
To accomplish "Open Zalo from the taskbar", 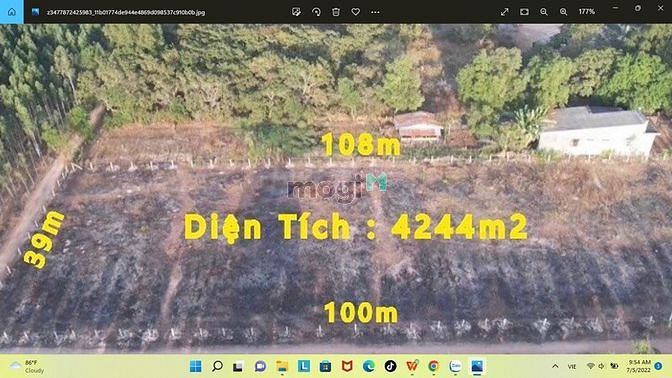I will (455, 366).
